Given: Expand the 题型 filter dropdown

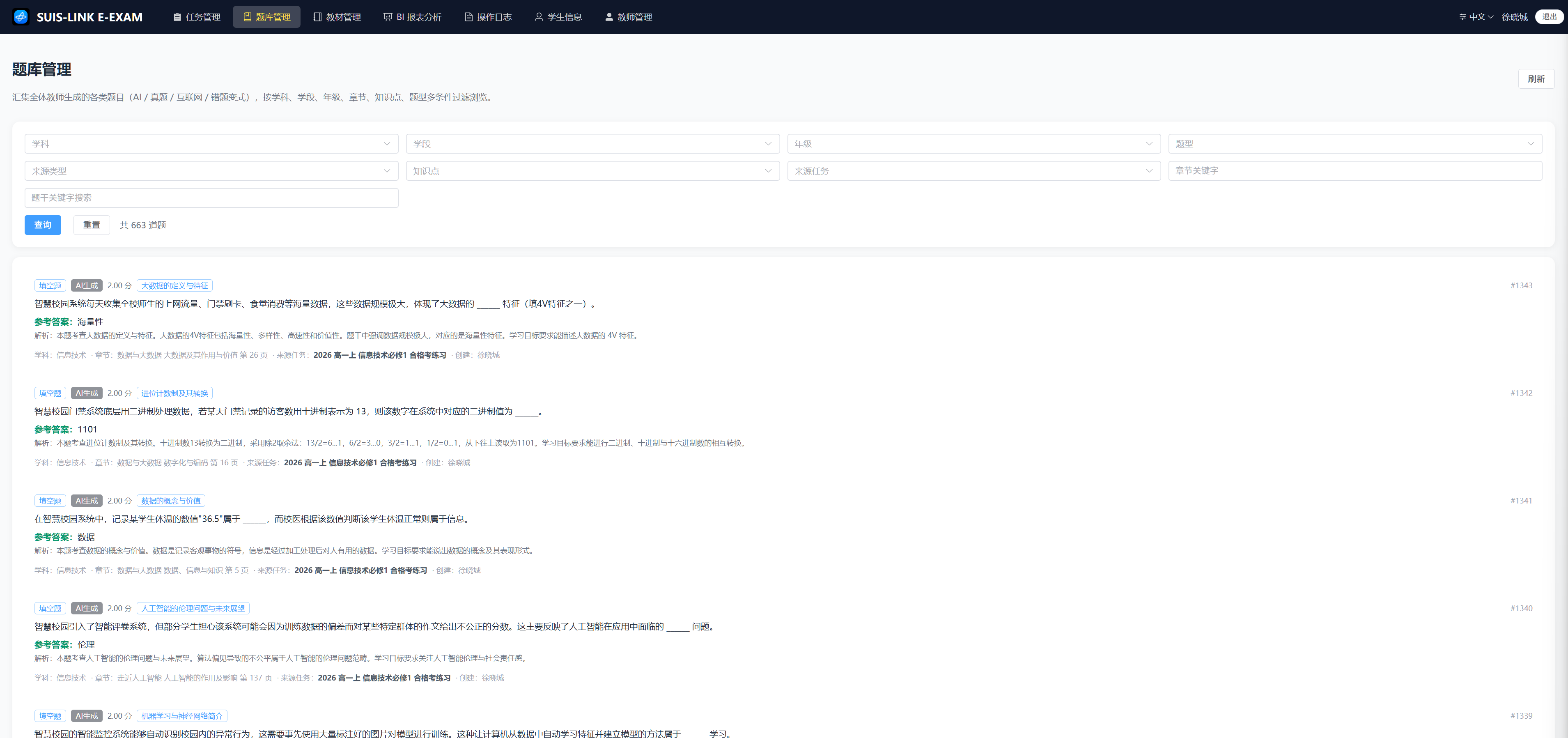Looking at the screenshot, I should click(x=1355, y=144).
